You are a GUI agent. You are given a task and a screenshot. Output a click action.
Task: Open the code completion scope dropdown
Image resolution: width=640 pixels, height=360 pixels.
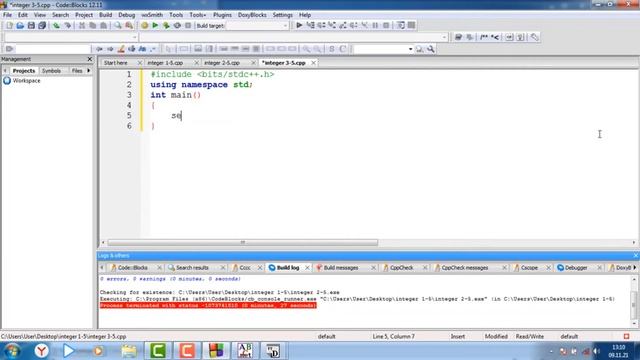click(70, 37)
